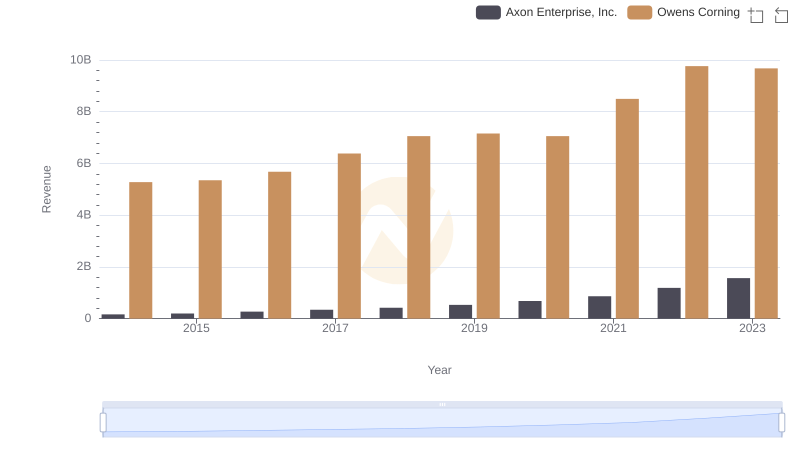This screenshot has height=461, width=800.
Task: Click the top grip of zoom slider
Action: coord(442,404)
